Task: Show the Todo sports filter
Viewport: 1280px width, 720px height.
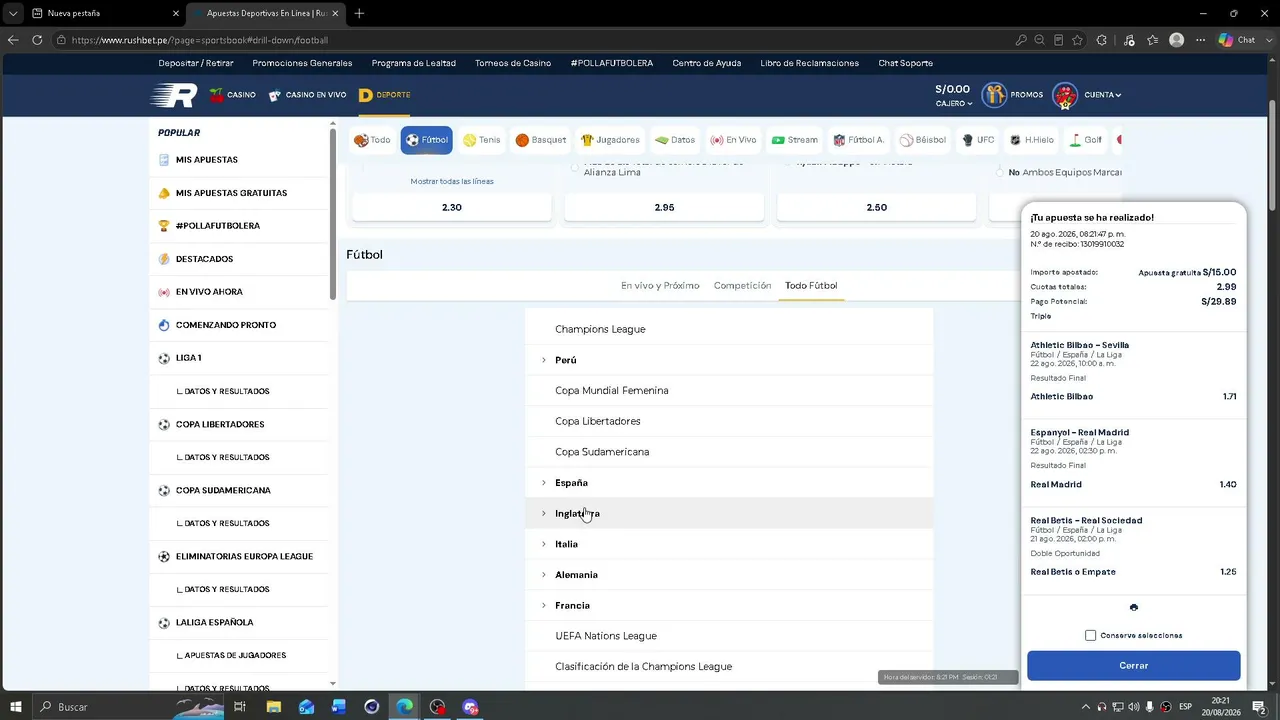Action: [372, 140]
